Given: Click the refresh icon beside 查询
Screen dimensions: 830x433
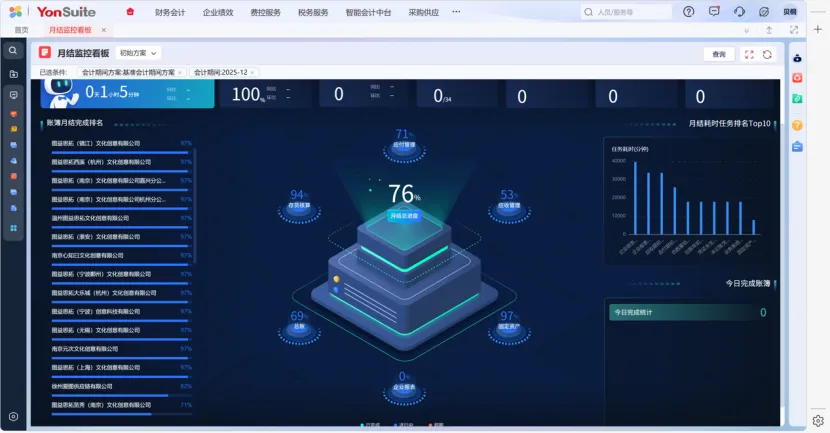Looking at the screenshot, I should pyautogui.click(x=767, y=54).
